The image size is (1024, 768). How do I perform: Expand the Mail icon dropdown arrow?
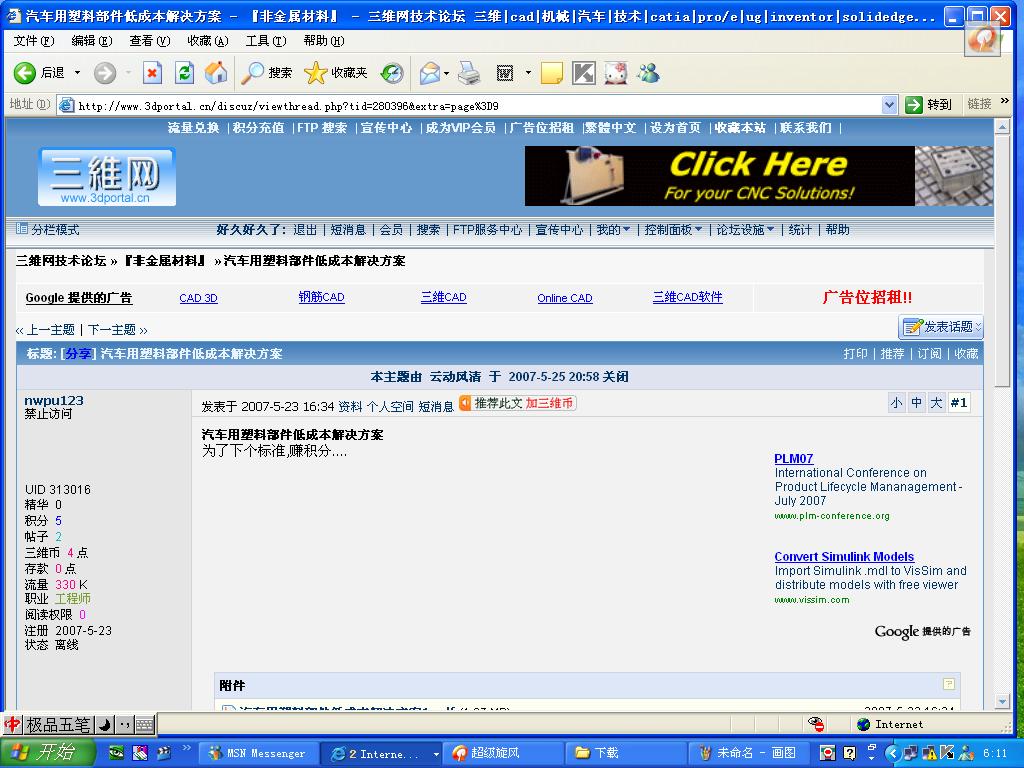[x=447, y=73]
